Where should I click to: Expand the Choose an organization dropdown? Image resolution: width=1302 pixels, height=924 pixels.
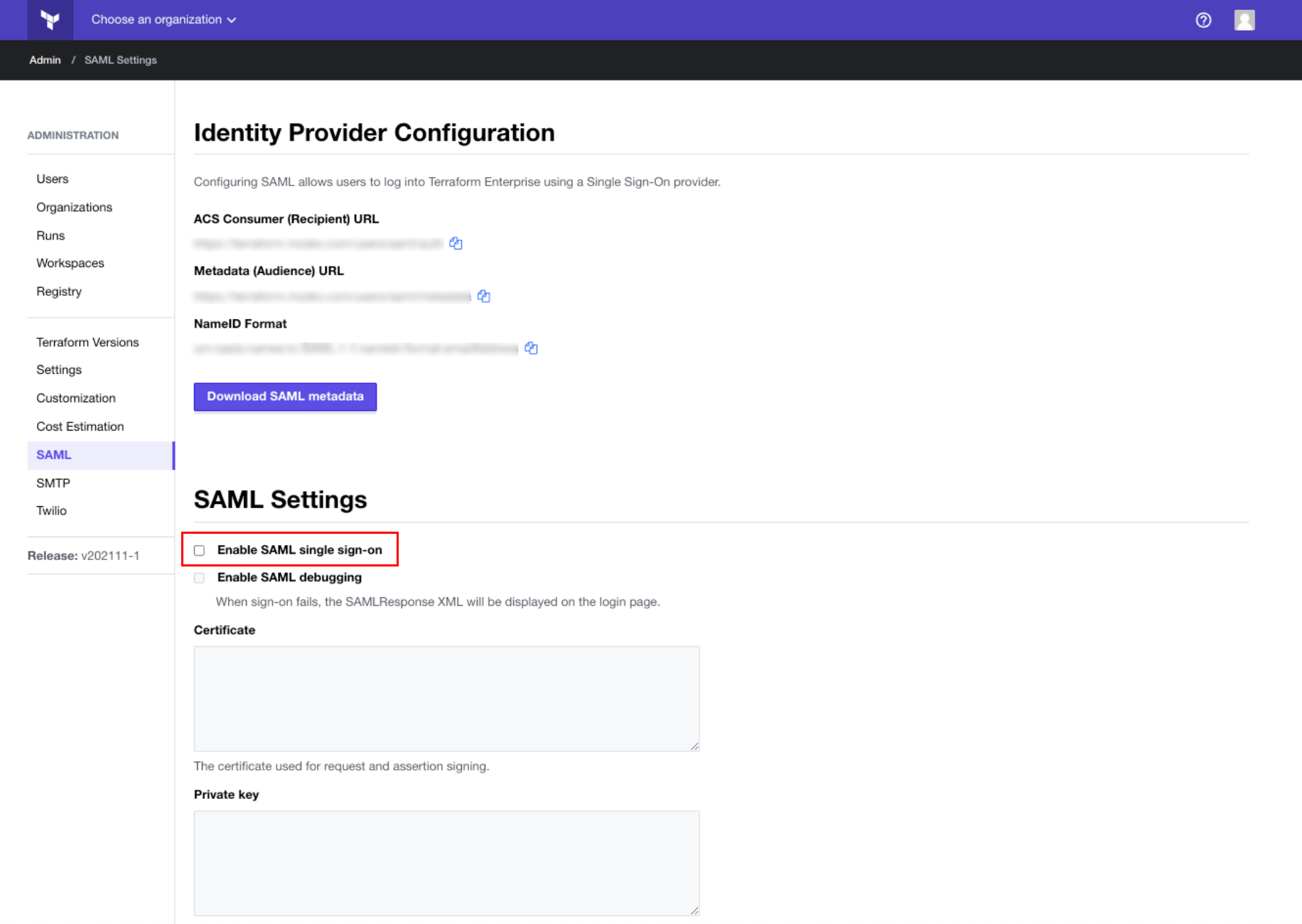[x=163, y=20]
